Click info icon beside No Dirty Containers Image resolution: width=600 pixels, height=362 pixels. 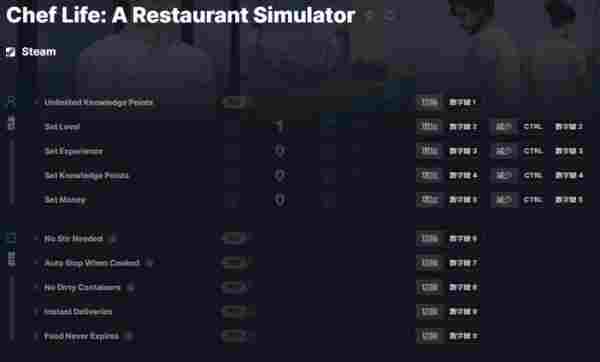pyautogui.click(x=130, y=287)
